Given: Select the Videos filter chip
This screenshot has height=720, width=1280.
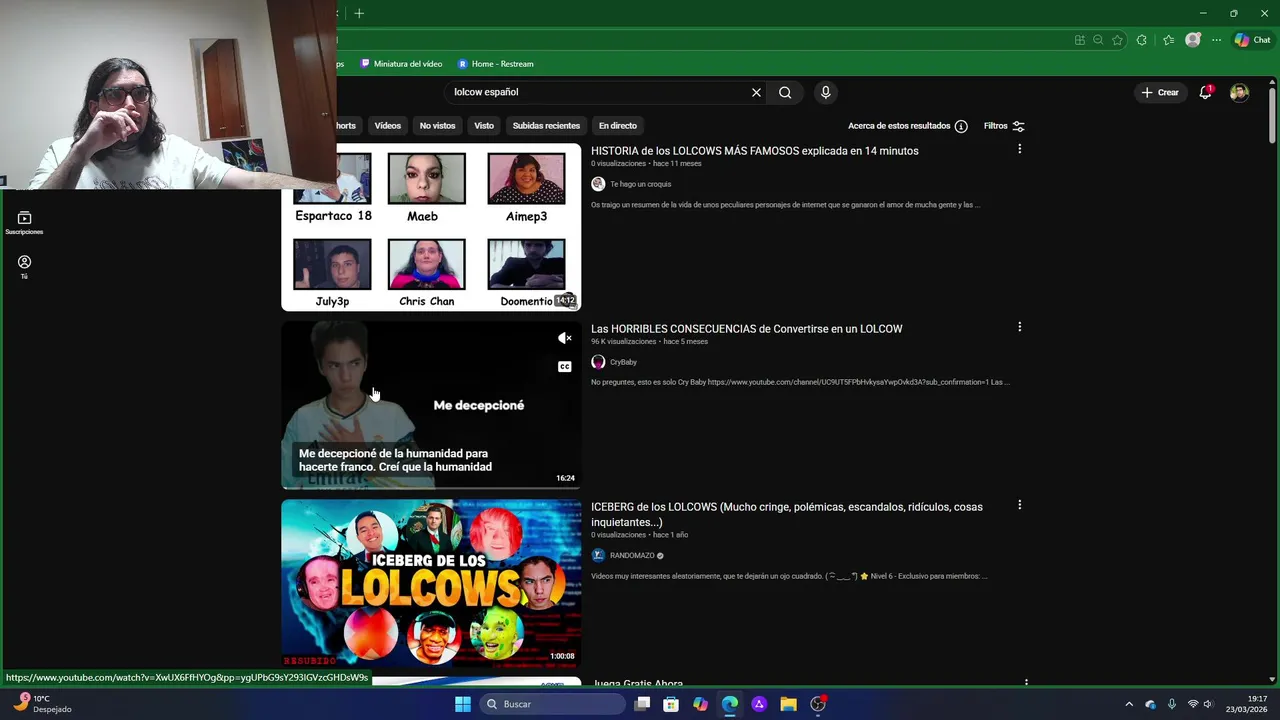Looking at the screenshot, I should (x=388, y=126).
